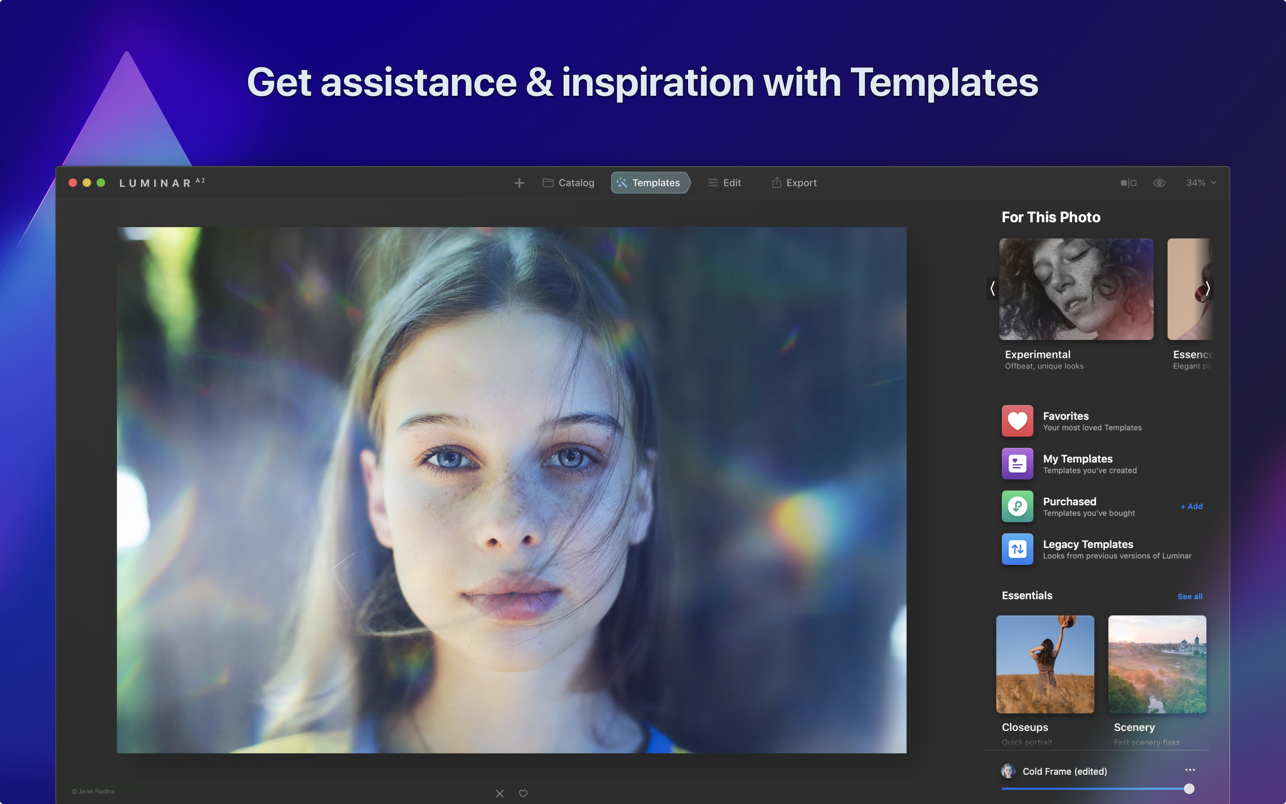Open the Edit tab

coord(725,183)
